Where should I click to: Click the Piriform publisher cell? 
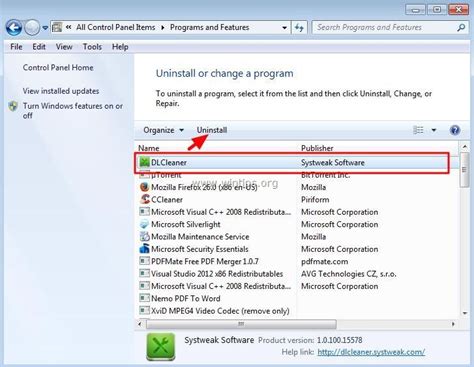point(315,200)
